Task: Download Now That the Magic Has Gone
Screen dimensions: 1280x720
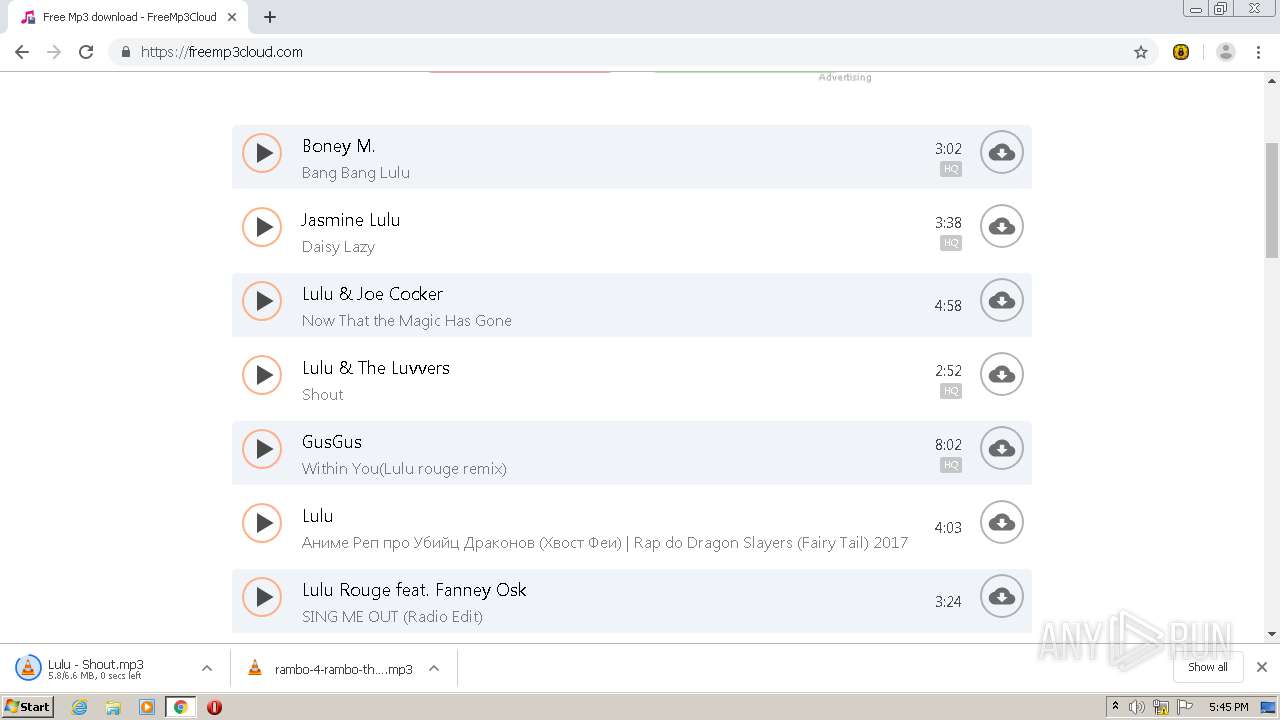Action: [x=1001, y=301]
